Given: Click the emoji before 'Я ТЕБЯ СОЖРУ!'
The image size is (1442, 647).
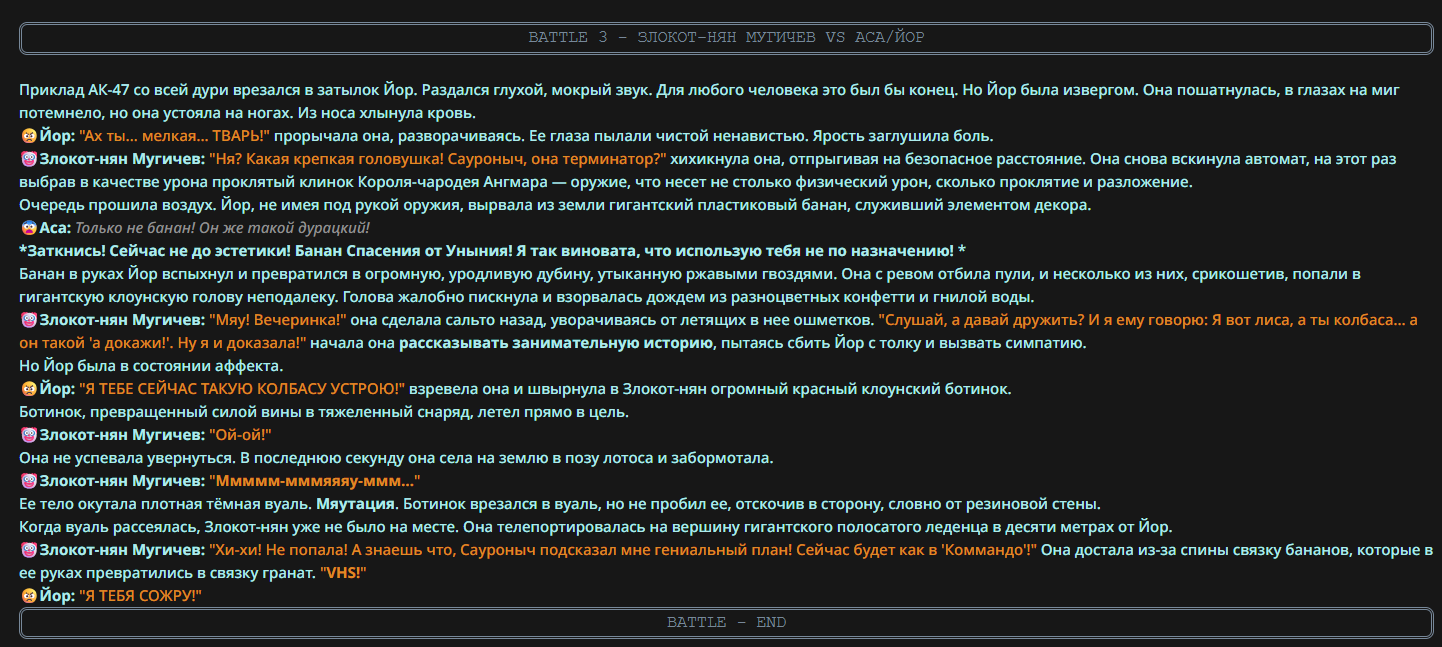Looking at the screenshot, I should tap(28, 596).
